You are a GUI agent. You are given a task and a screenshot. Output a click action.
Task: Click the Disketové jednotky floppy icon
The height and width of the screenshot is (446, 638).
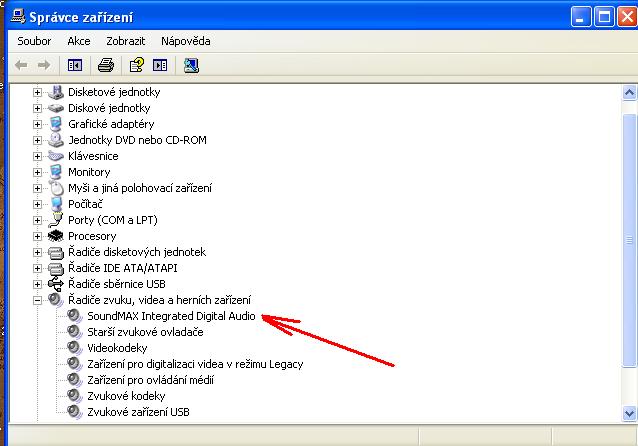pos(56,92)
